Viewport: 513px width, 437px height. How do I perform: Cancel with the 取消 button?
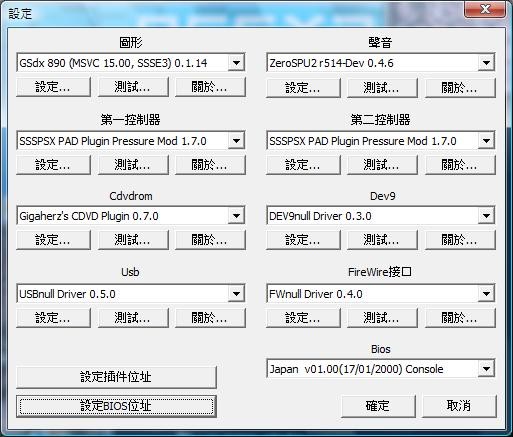459,406
